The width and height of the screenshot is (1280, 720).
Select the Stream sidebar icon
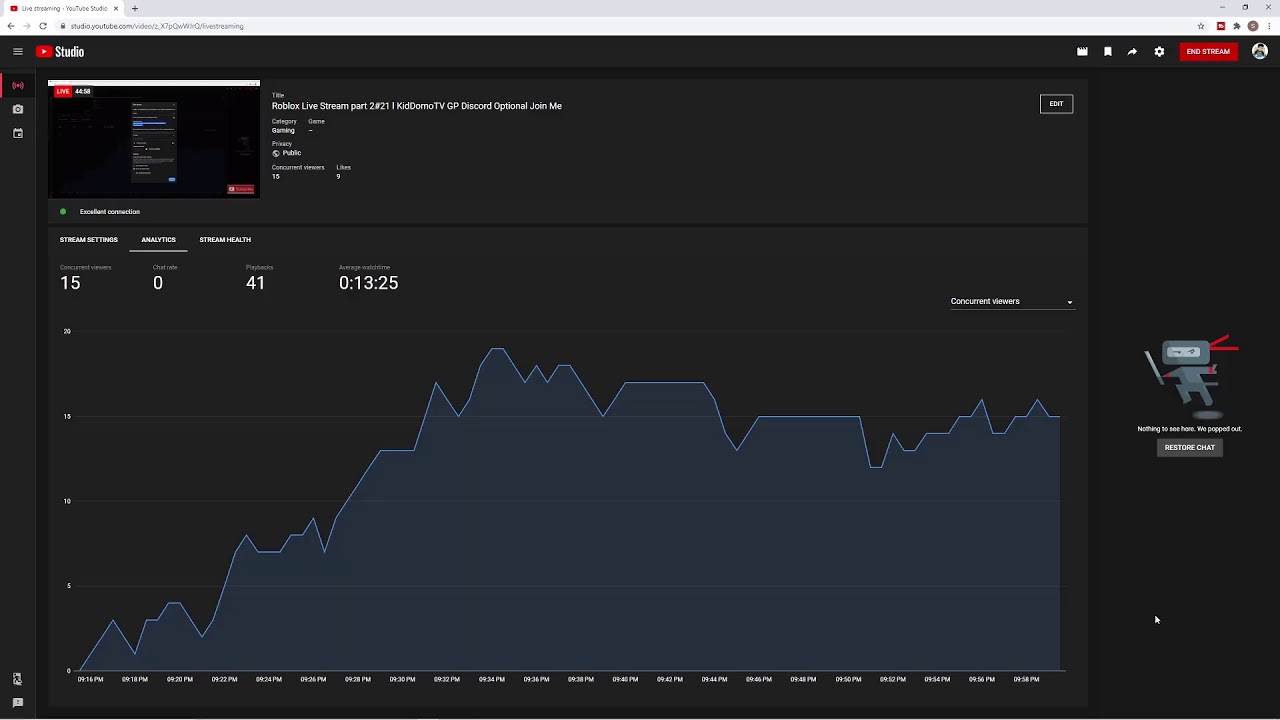17,86
